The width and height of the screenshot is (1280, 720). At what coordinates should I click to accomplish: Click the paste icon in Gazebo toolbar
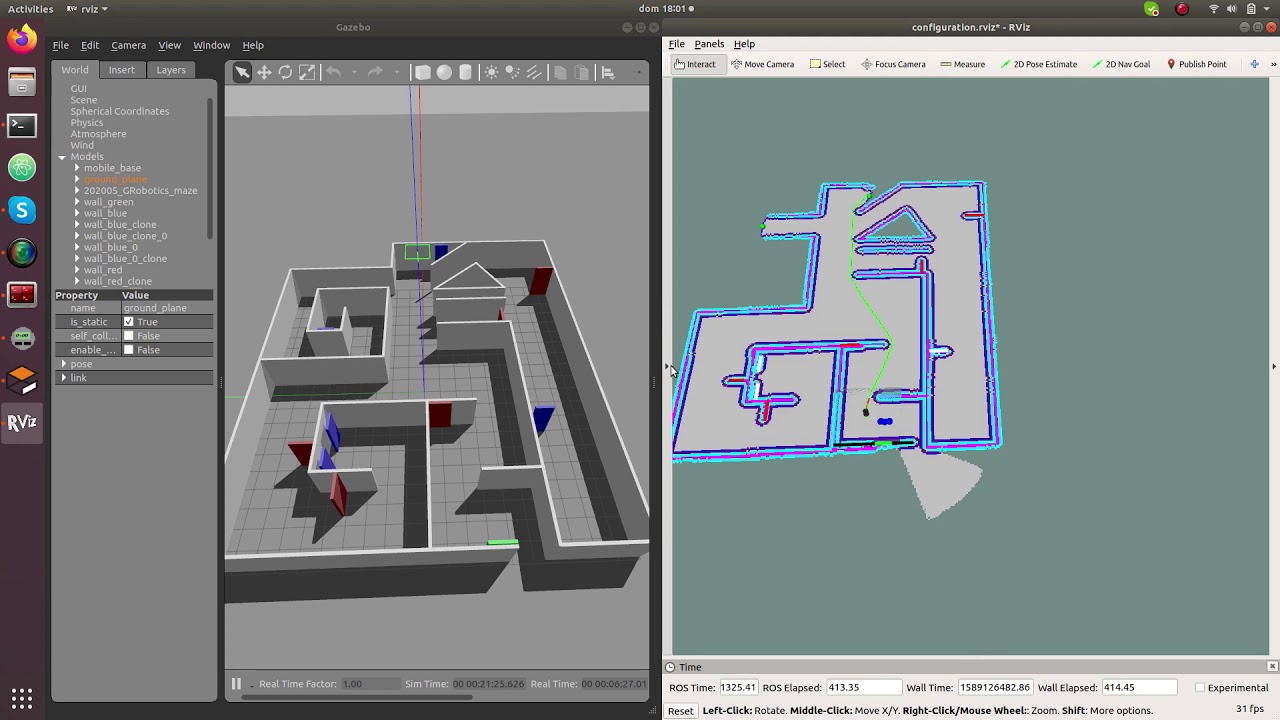point(581,72)
